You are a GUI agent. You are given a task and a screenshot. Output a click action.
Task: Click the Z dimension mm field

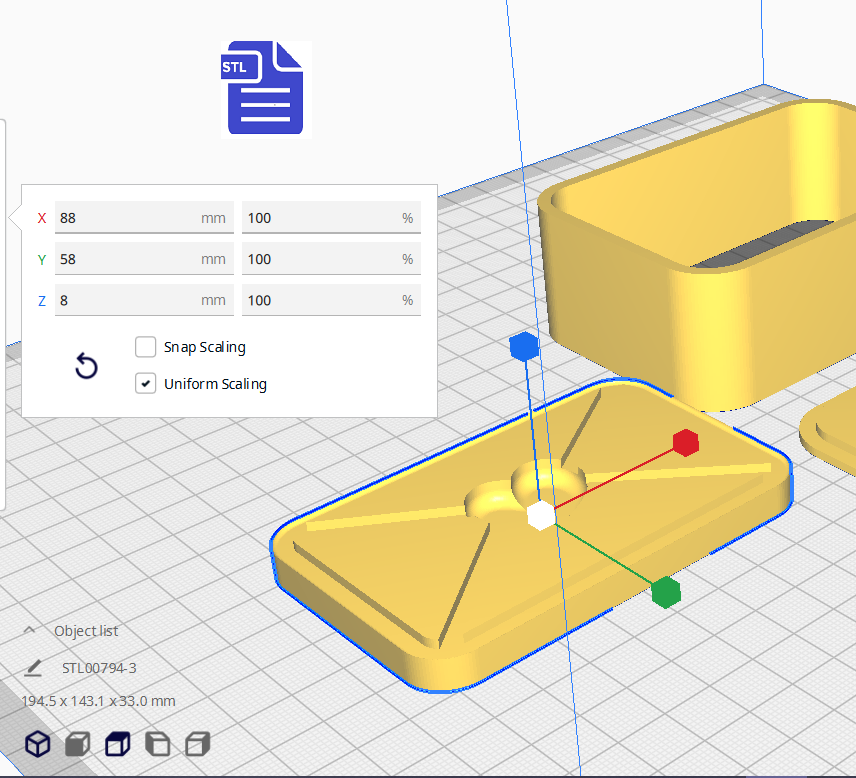pos(143,300)
